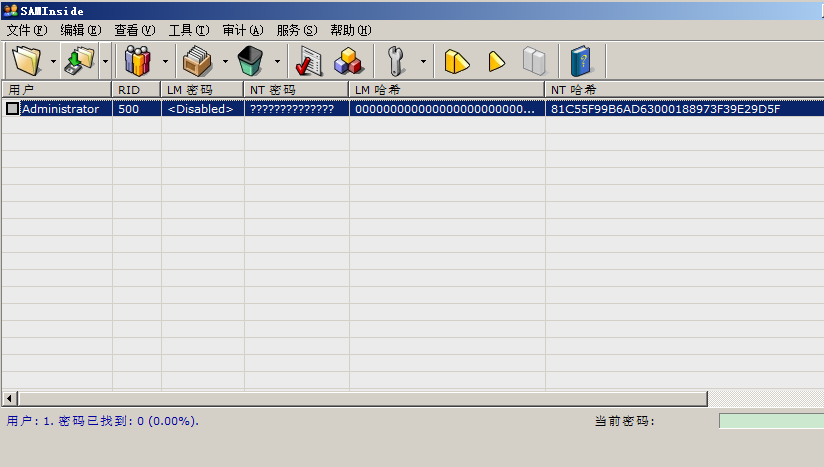
Task: Sort by the RID column header
Action: (x=136, y=90)
